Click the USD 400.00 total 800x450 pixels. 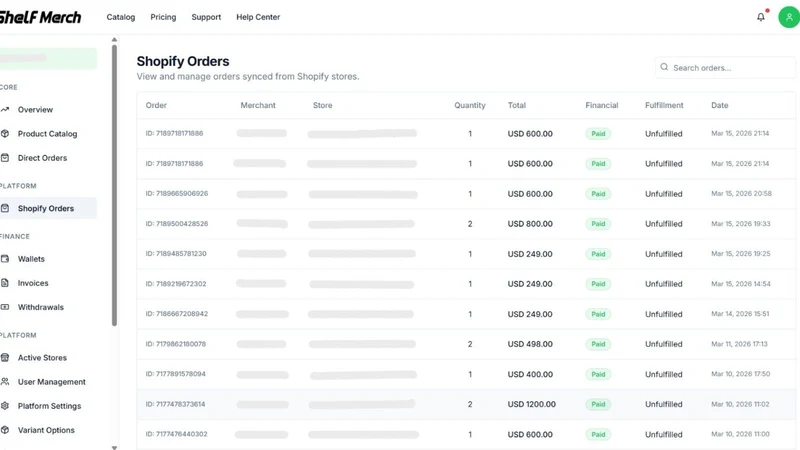(530, 374)
